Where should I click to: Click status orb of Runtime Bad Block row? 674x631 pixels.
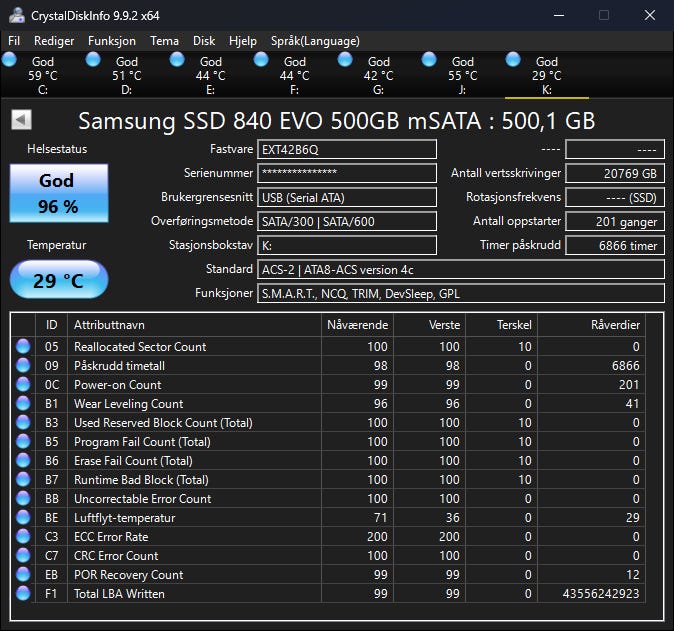pos(23,479)
